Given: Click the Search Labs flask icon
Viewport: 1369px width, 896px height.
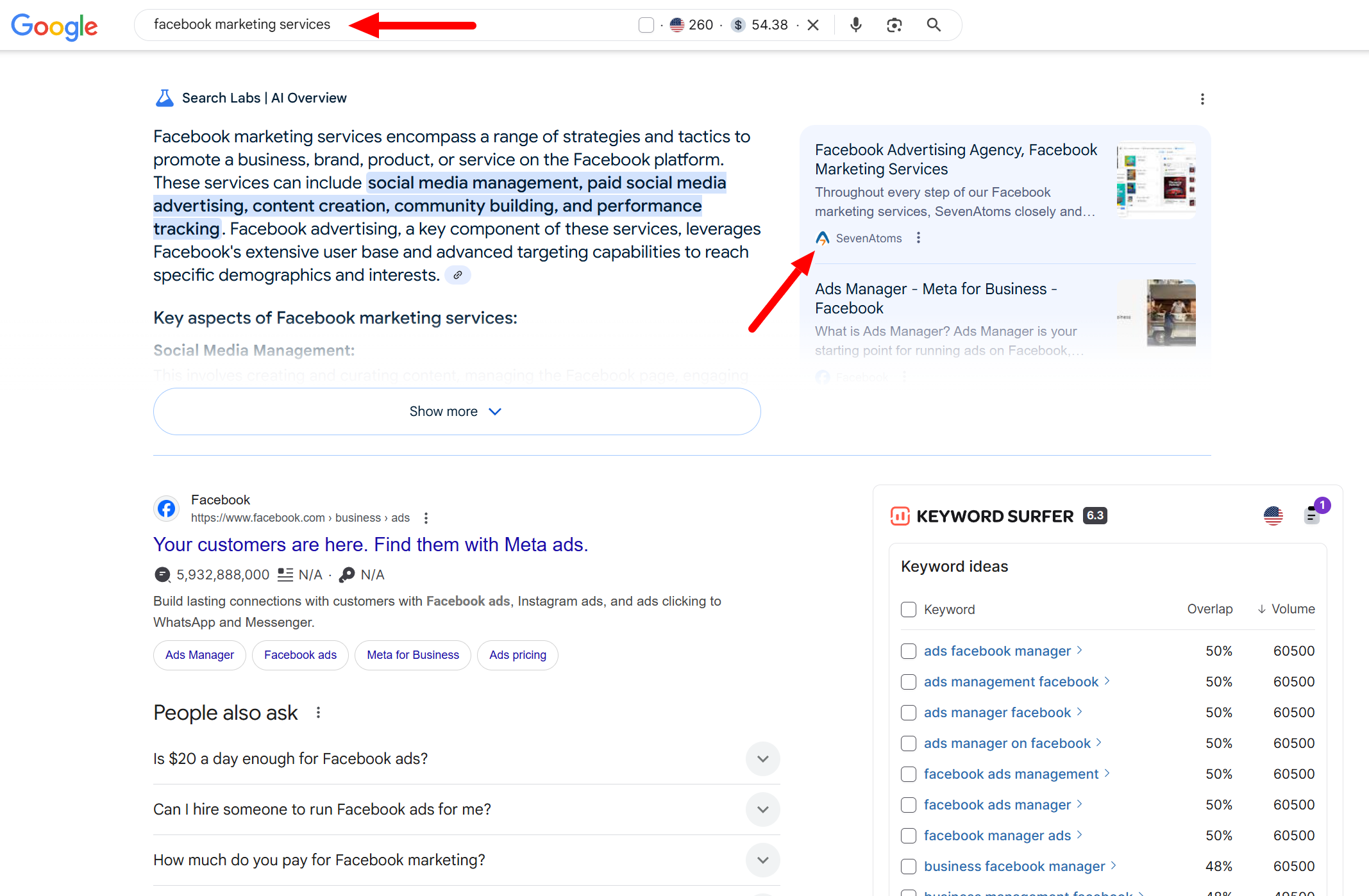Looking at the screenshot, I should 165,97.
